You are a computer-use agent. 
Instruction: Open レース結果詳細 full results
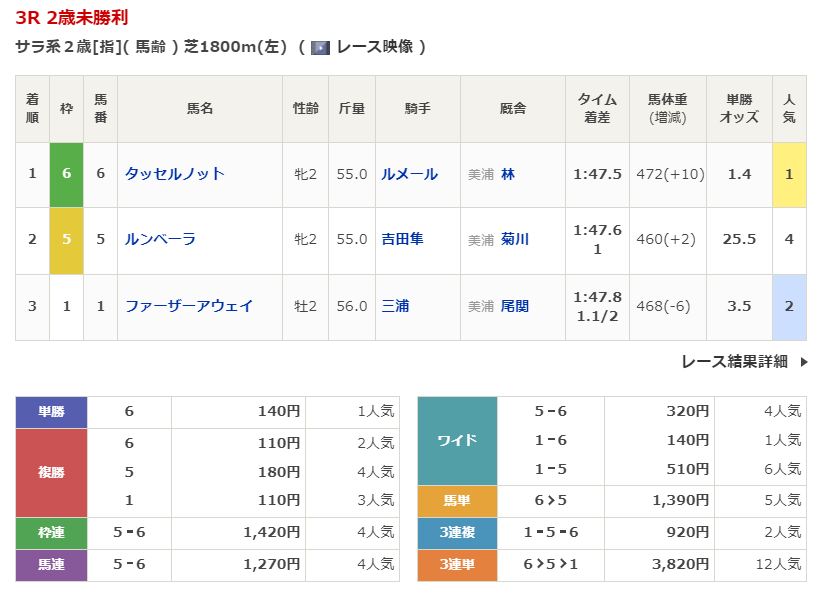tap(734, 362)
